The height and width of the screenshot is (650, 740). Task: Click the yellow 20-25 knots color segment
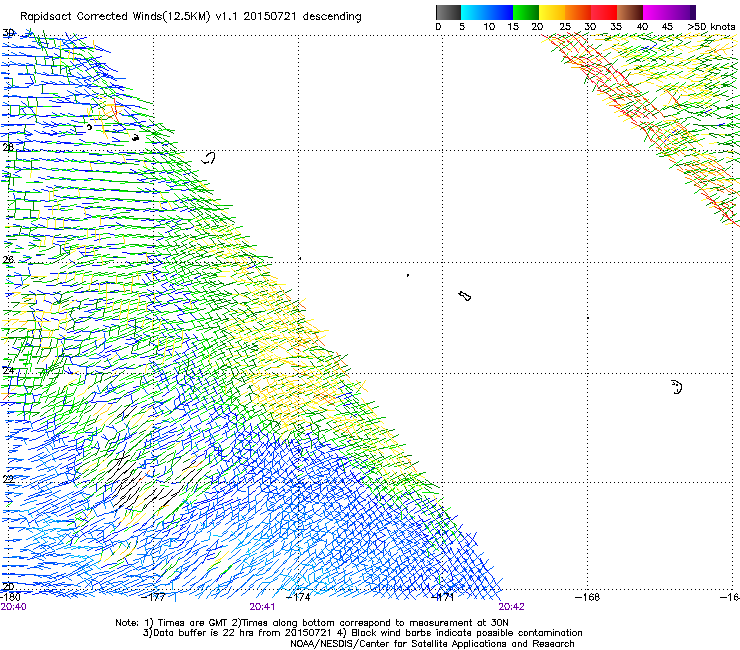pyautogui.click(x=552, y=12)
